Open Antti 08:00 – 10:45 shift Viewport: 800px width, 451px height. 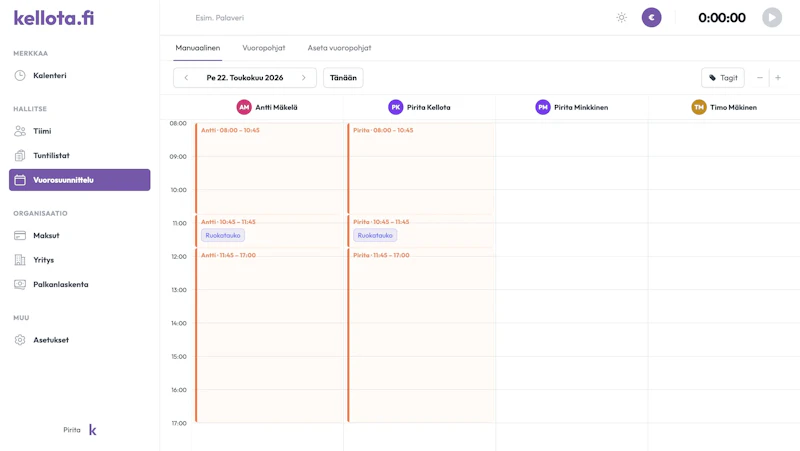[x=269, y=168]
